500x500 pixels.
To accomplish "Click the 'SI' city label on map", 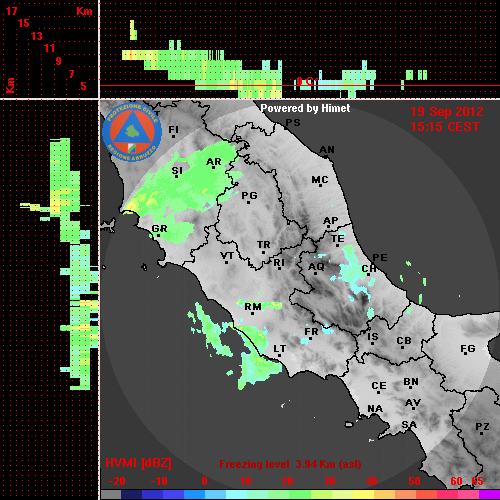I will [177, 171].
